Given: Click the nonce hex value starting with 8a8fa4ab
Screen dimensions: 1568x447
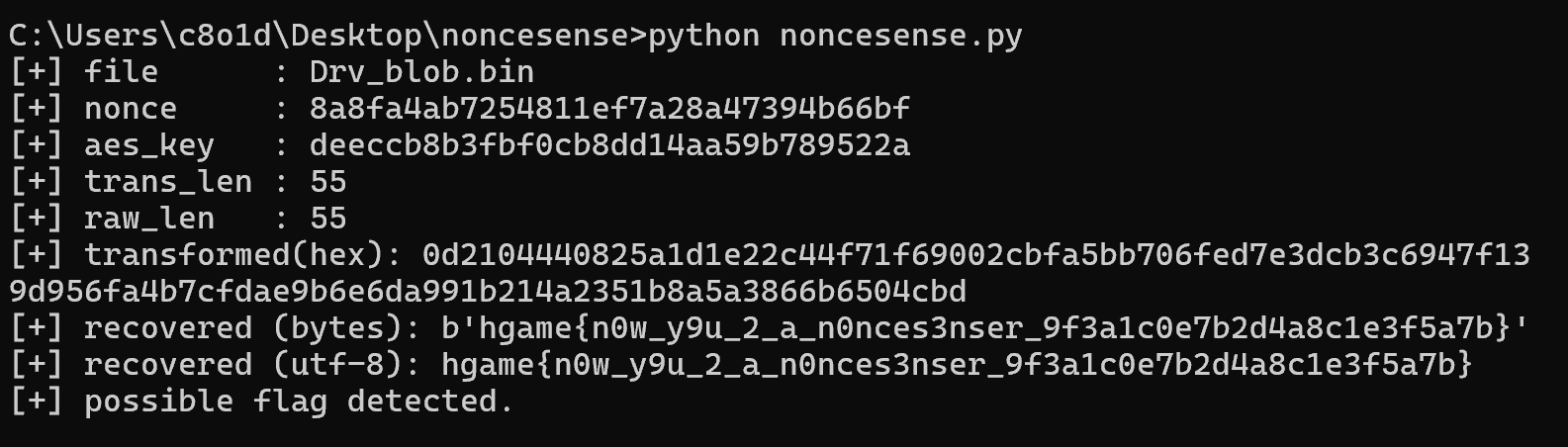Looking at the screenshot, I should tap(609, 109).
